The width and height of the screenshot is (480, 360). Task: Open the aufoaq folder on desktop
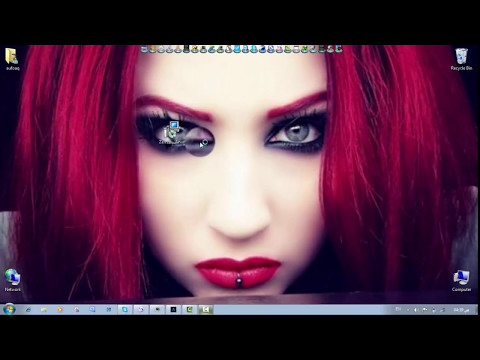click(12, 59)
